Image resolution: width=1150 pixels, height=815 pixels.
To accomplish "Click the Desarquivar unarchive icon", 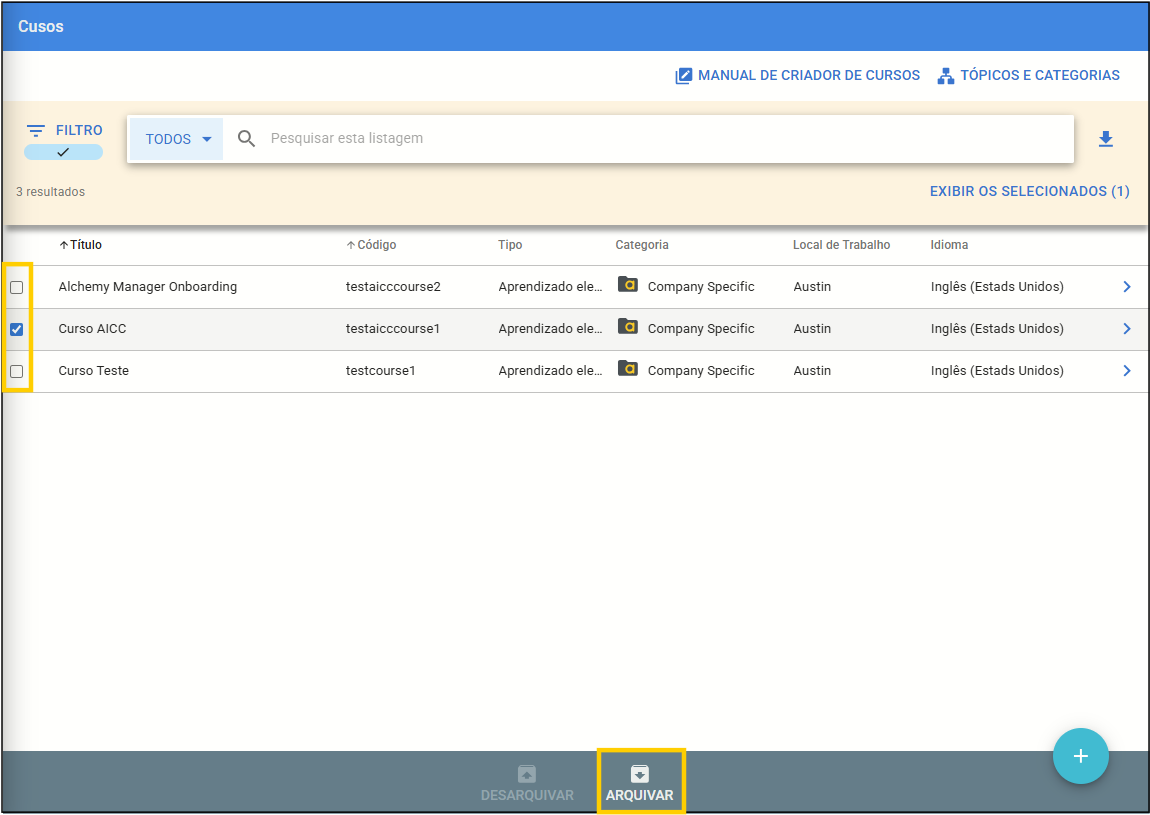I will [527, 774].
